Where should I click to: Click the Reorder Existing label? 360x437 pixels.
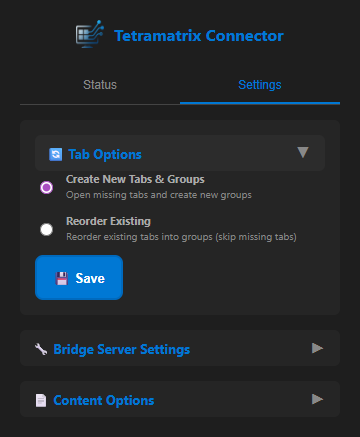click(108, 221)
